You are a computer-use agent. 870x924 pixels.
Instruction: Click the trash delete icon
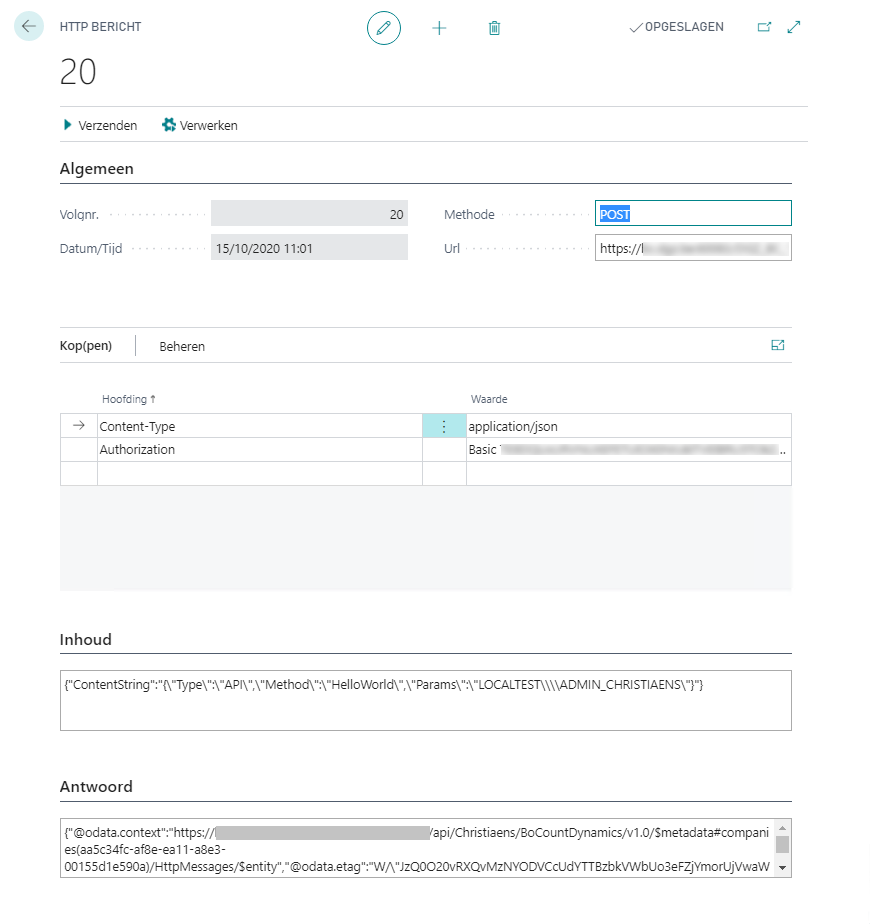(494, 28)
